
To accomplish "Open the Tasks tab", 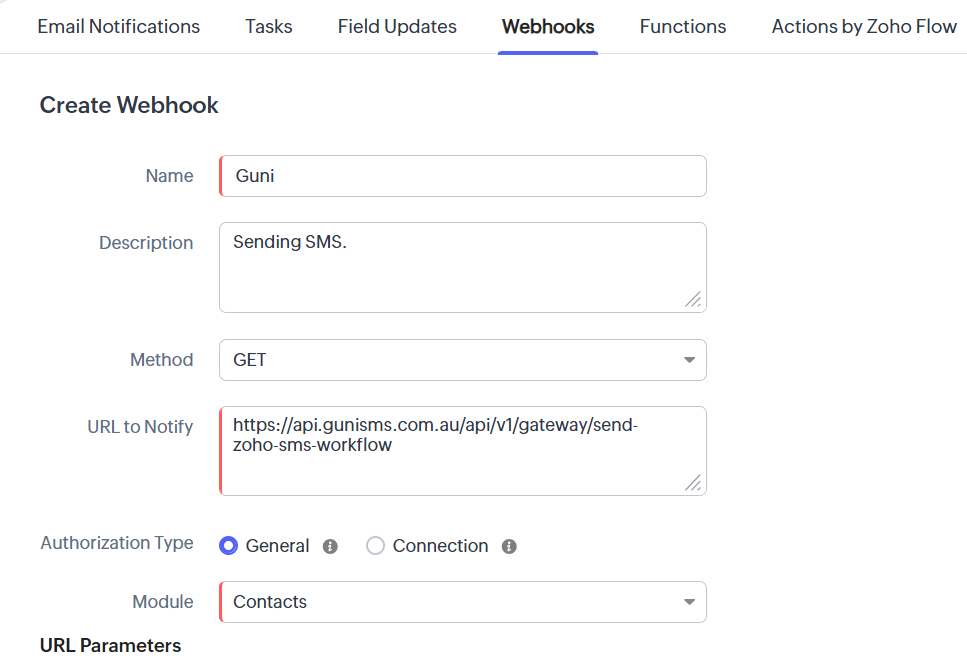I will pos(269,27).
